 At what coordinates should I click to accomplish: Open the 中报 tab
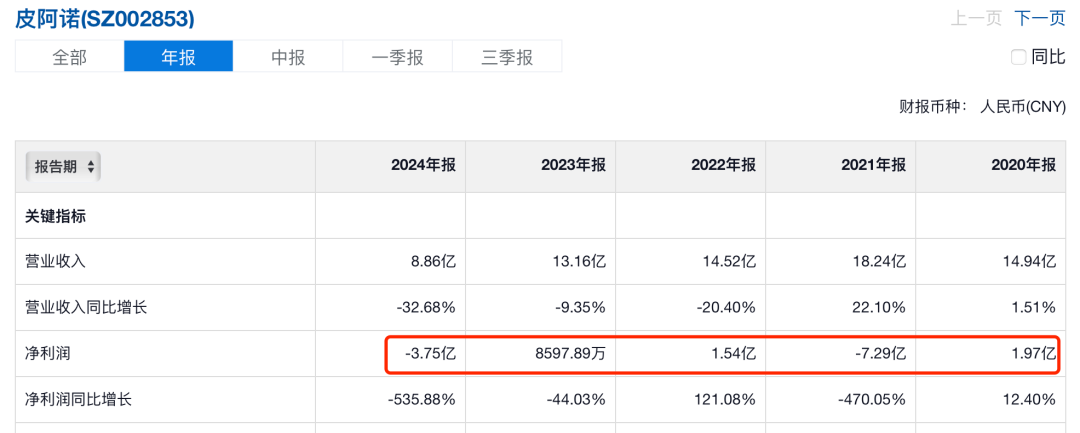pyautogui.click(x=288, y=57)
